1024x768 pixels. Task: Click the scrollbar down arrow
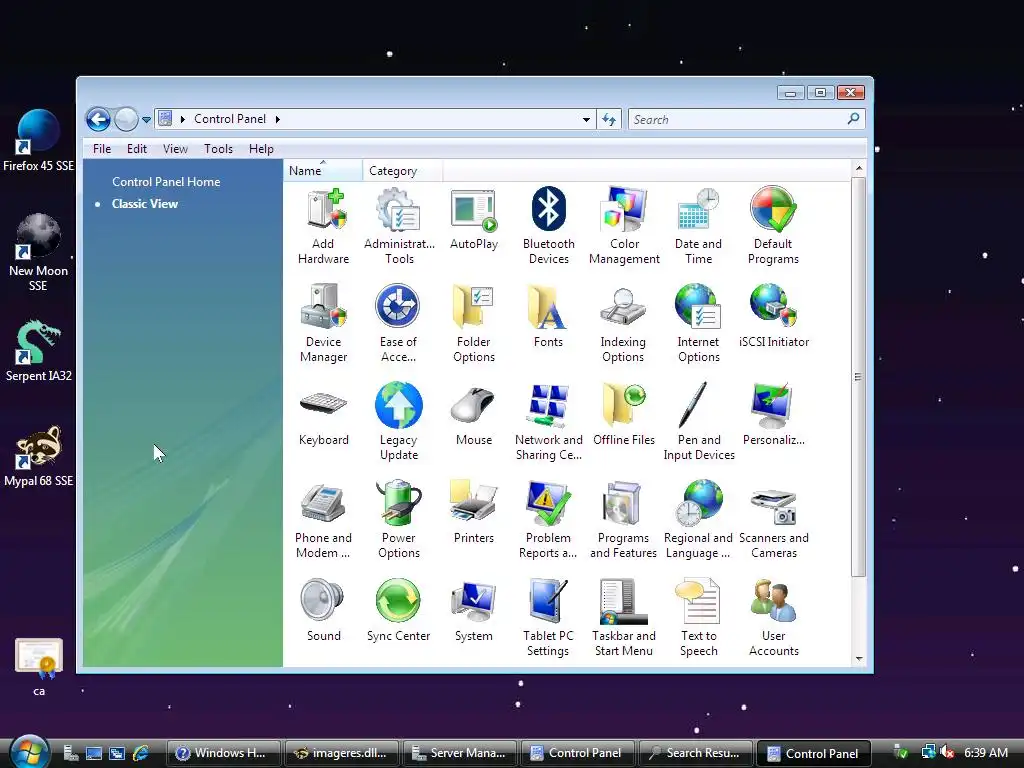pos(859,659)
